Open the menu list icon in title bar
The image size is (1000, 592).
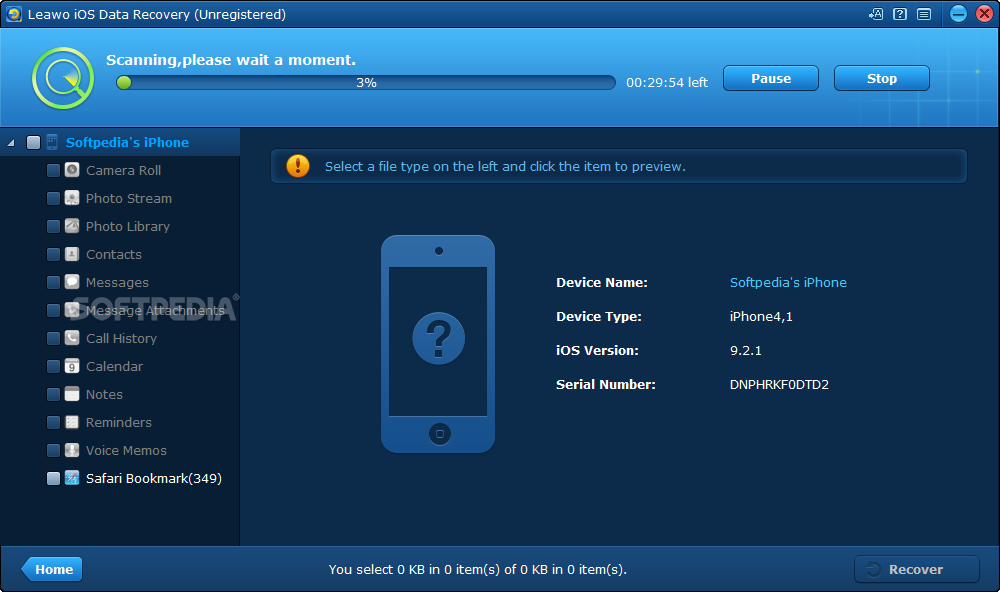coord(924,14)
